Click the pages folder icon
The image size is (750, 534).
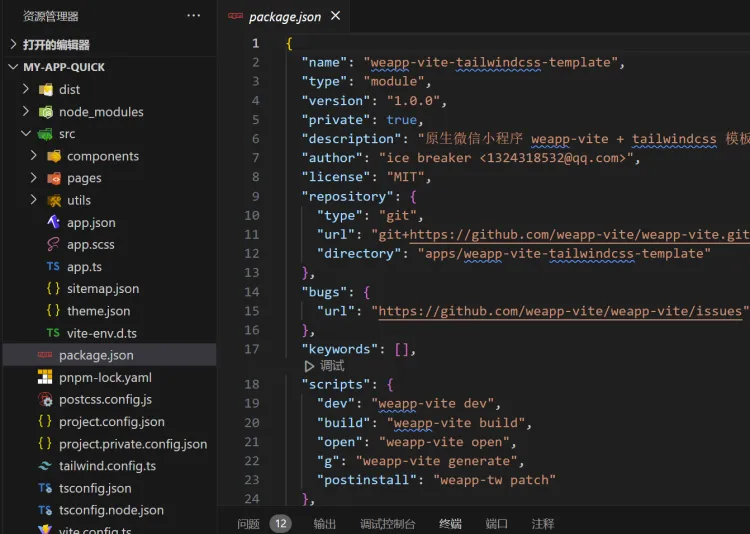[54, 178]
